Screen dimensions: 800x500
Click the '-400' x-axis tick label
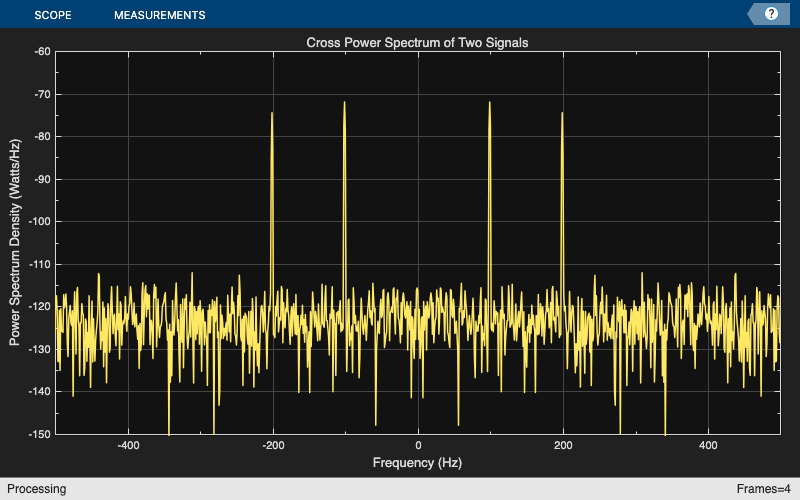click(128, 445)
